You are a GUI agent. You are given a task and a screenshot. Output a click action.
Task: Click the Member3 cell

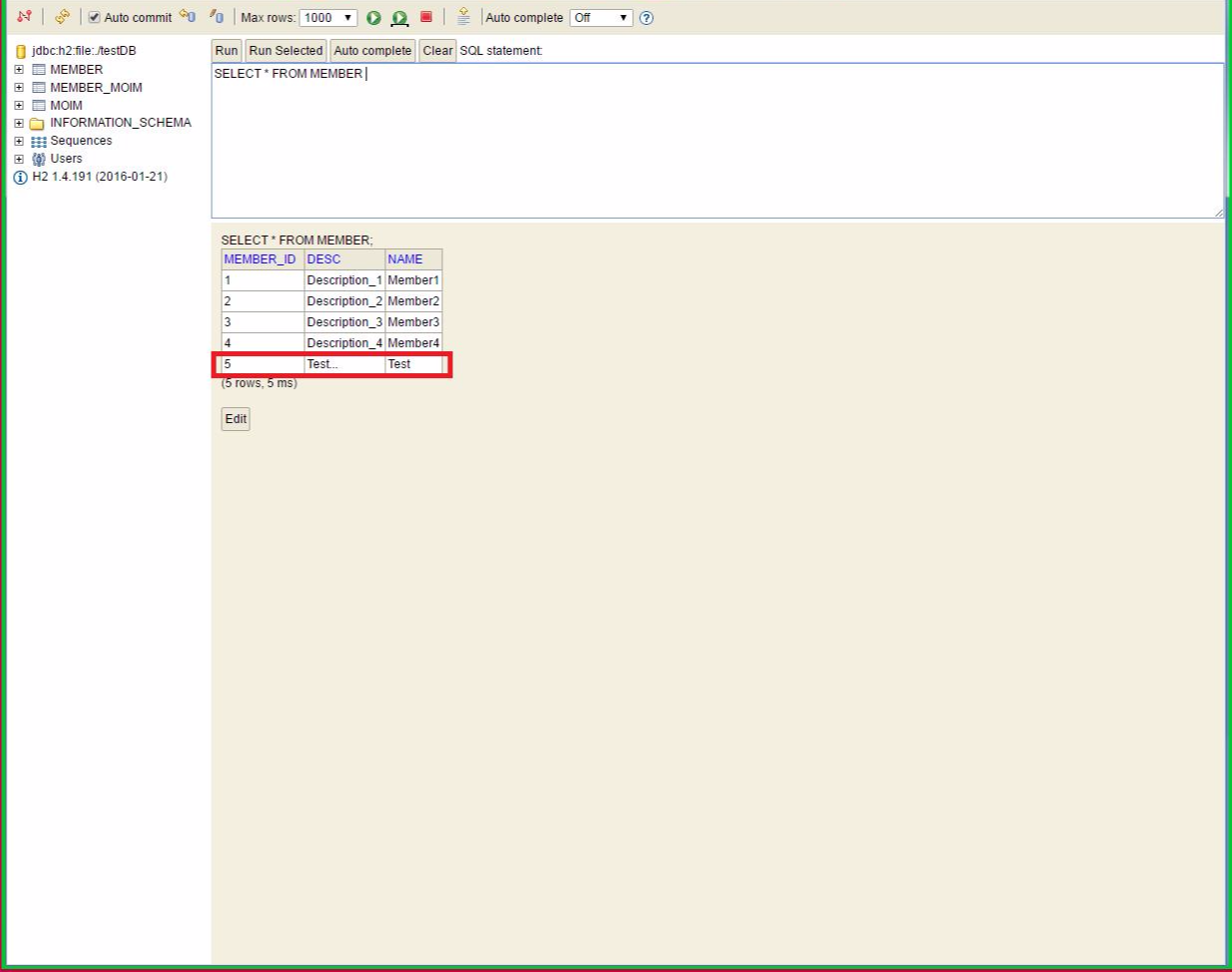click(x=413, y=322)
